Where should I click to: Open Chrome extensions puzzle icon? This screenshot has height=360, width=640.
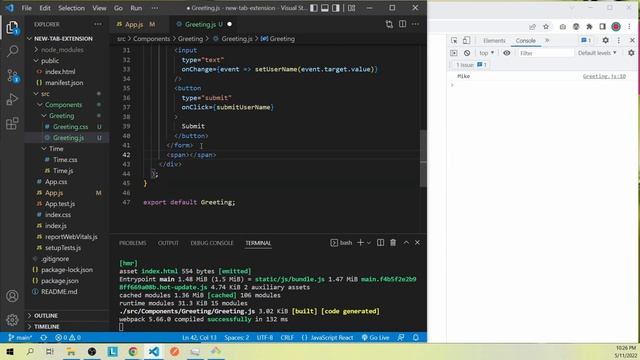tap(589, 27)
